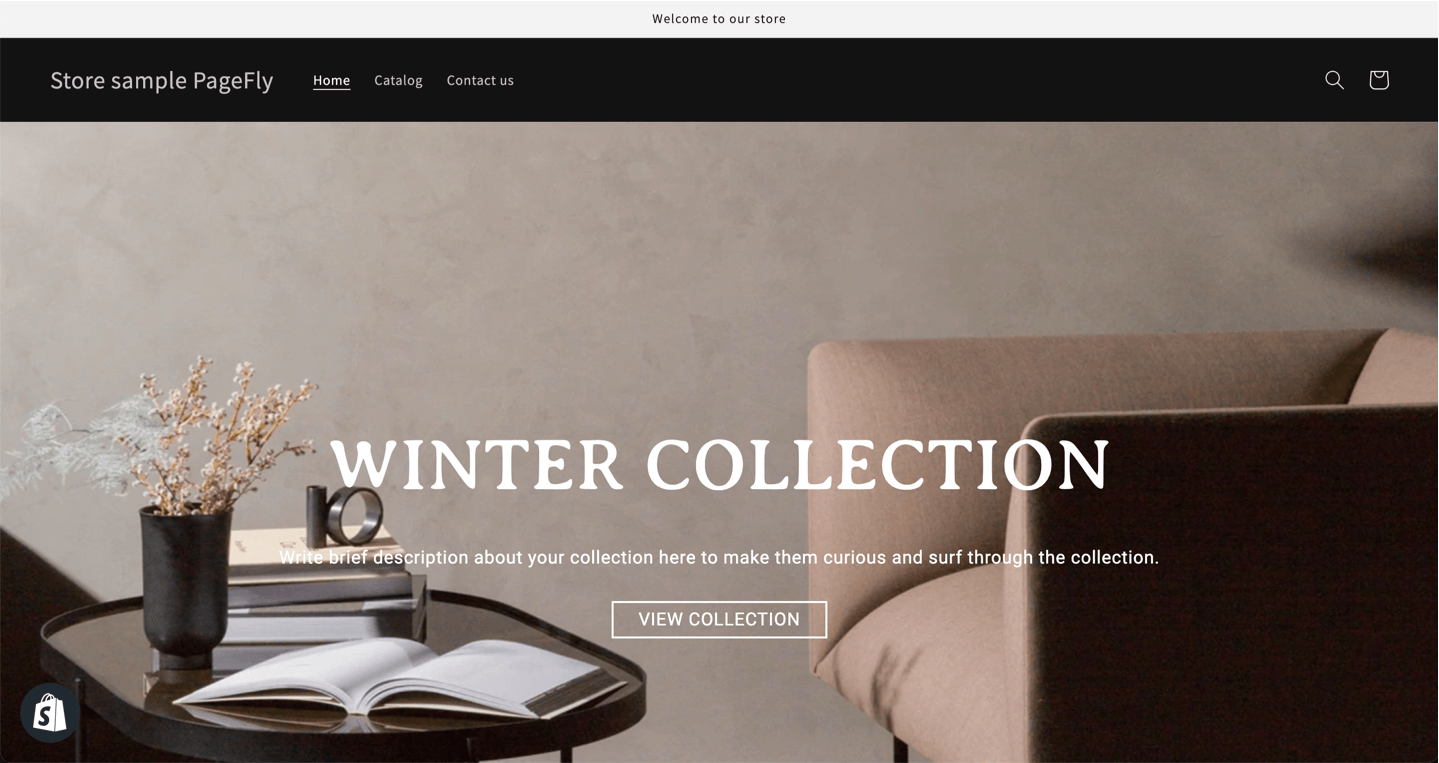Image resolution: width=1439 pixels, height=763 pixels.
Task: Open the Shopify chat bubble icon
Action: click(50, 712)
